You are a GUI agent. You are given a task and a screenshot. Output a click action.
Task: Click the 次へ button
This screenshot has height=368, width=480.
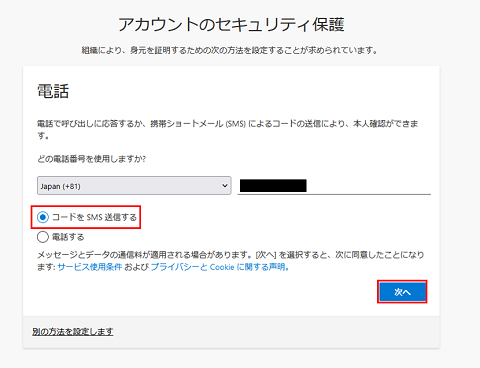402,292
